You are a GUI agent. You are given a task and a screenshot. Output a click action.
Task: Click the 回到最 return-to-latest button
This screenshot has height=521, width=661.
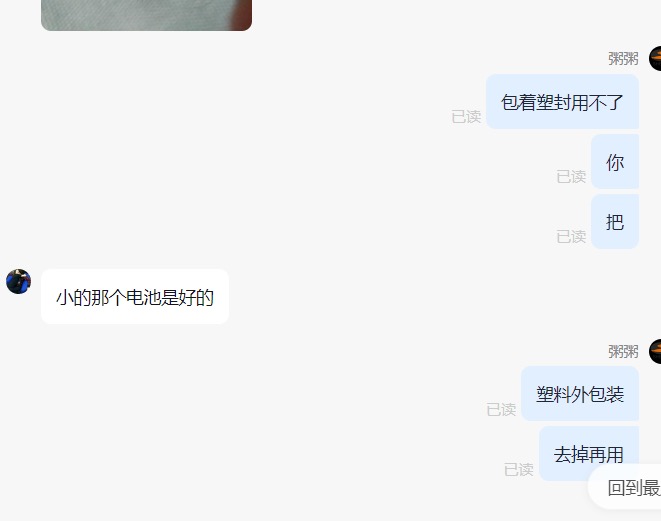625,488
